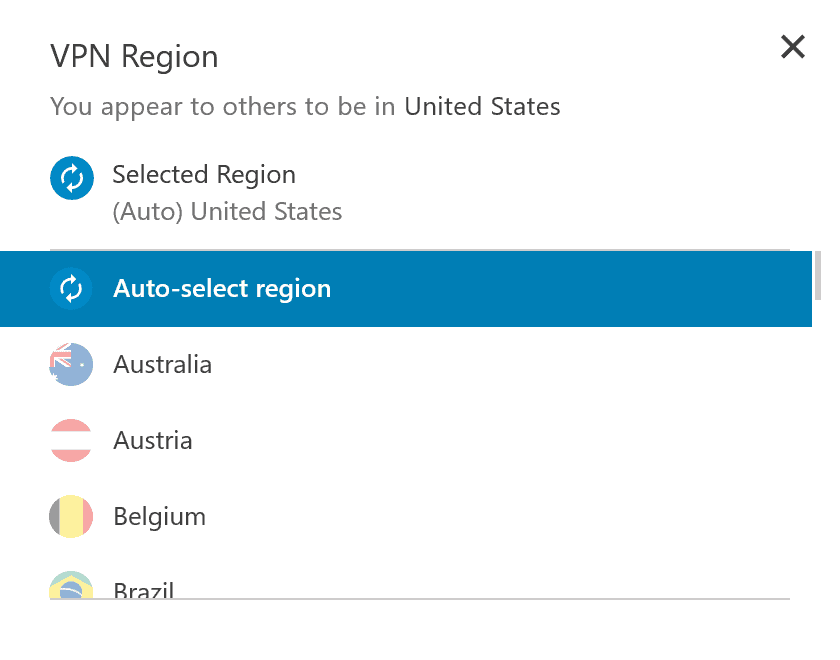Screen dimensions: 840x660
Task: Click the Auto-select region circular arrows icon
Action: [71, 289]
